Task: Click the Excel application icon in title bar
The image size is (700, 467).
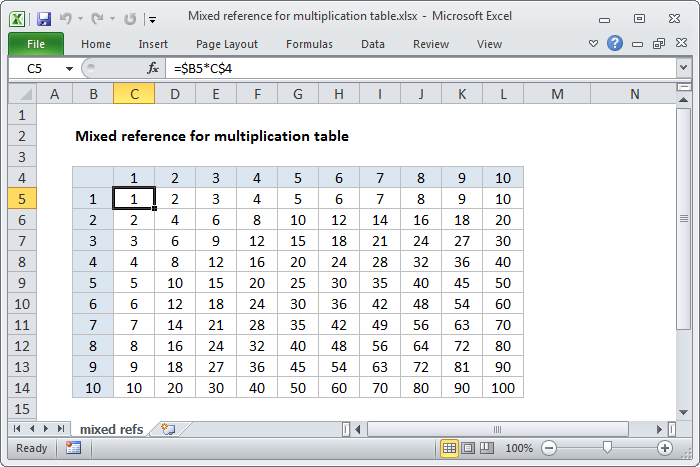Action: tap(17, 19)
